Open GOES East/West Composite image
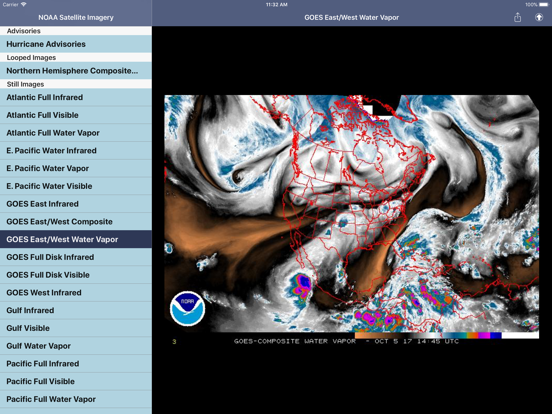 tap(76, 221)
